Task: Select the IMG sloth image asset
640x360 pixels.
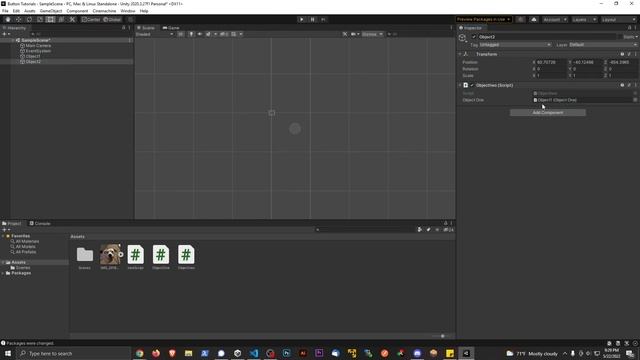Action: click(x=111, y=257)
